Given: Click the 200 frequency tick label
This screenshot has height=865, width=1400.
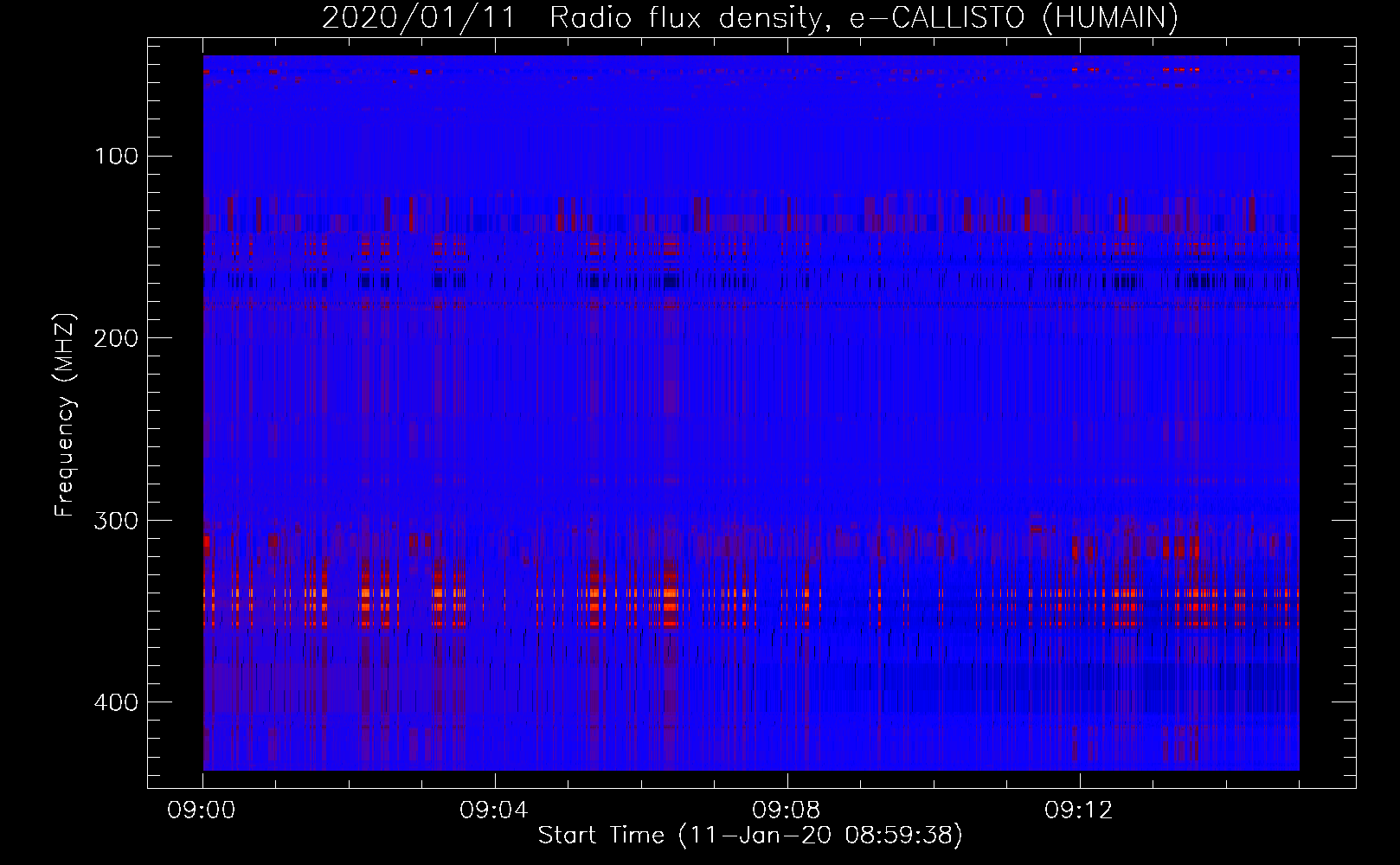Looking at the screenshot, I should 116,338.
